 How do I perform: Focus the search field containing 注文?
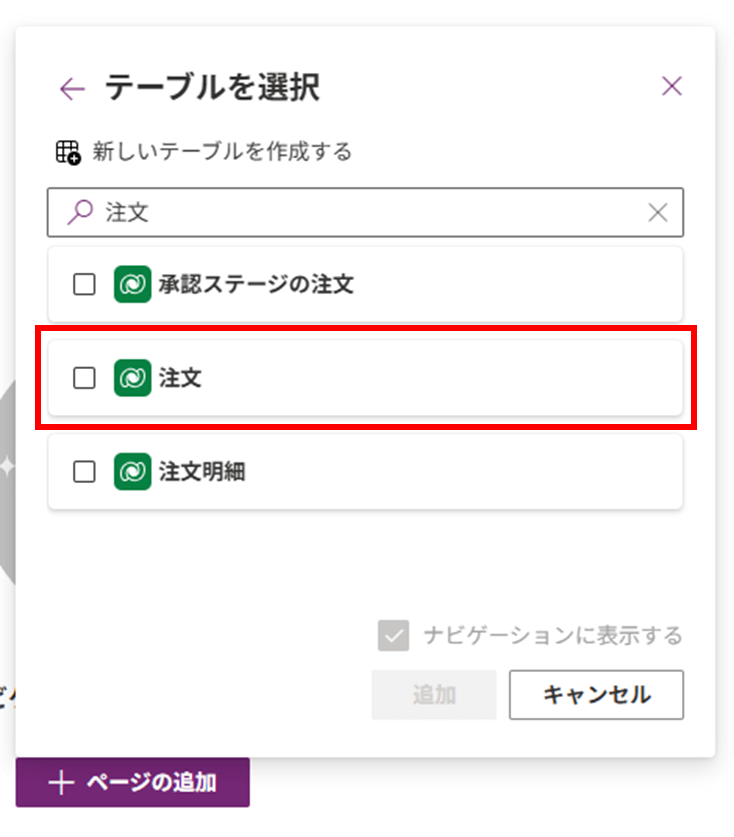[365, 212]
